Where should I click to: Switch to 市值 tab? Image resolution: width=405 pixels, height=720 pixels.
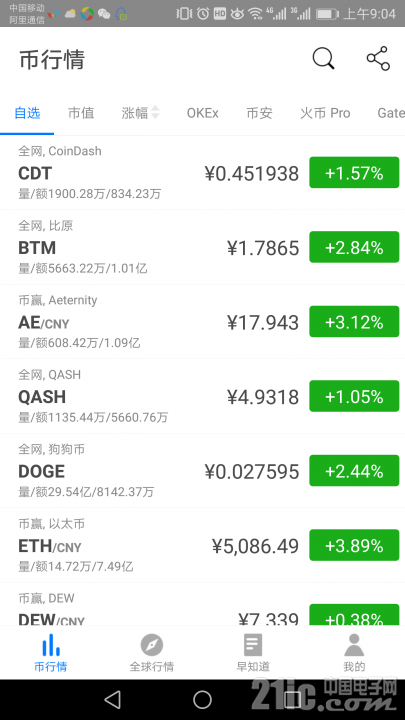[x=81, y=113]
